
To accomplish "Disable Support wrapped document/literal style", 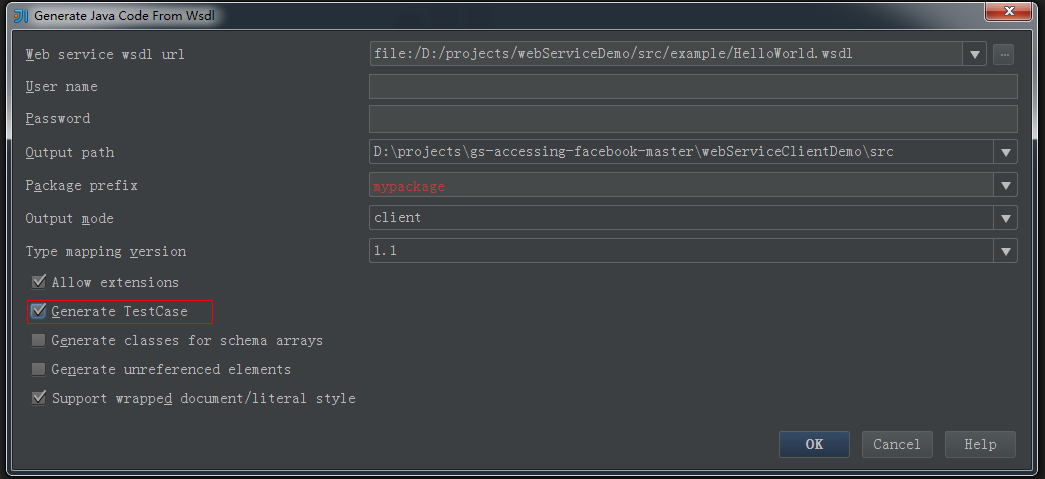I will (39, 398).
